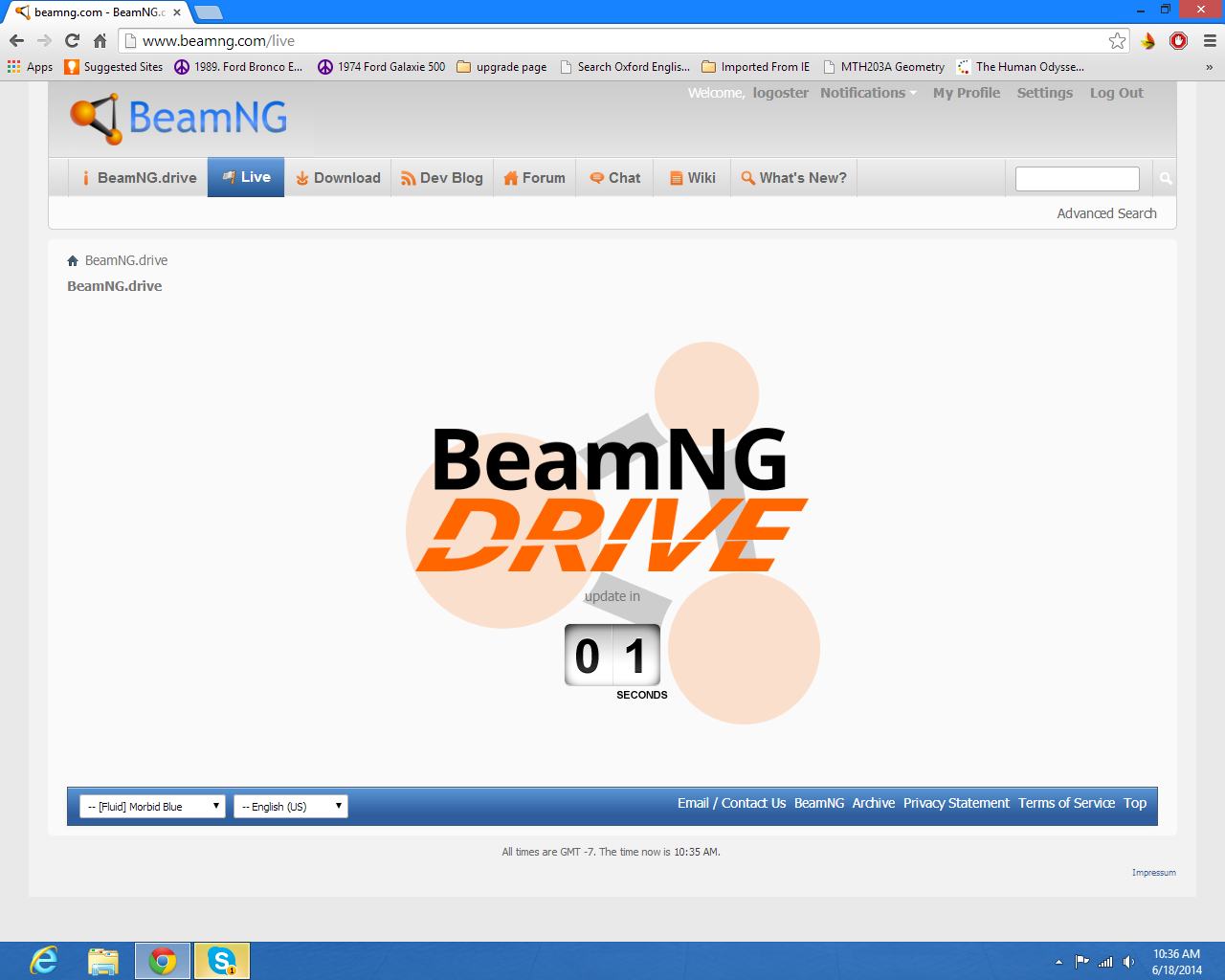Open Terms of Service footer link
The width and height of the screenshot is (1225, 980).
1066,803
